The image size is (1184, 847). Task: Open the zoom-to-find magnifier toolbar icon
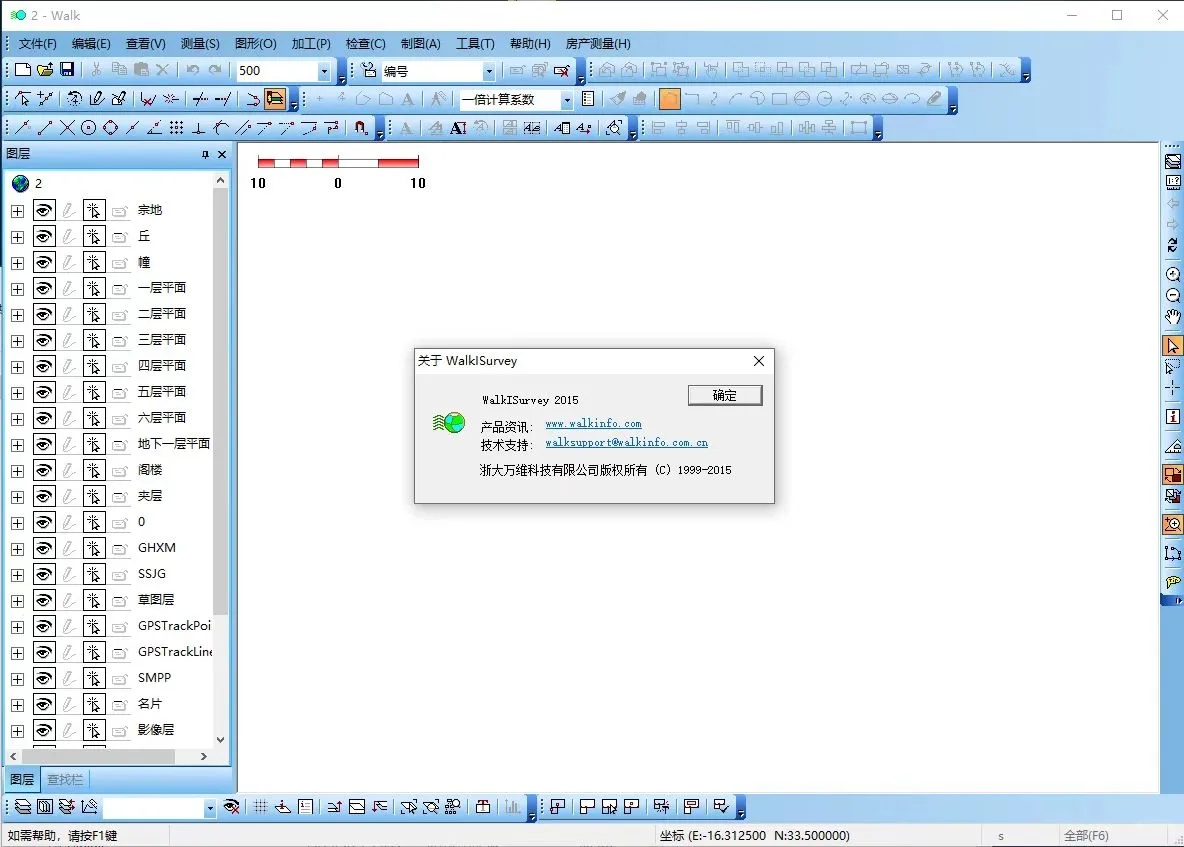[614, 128]
